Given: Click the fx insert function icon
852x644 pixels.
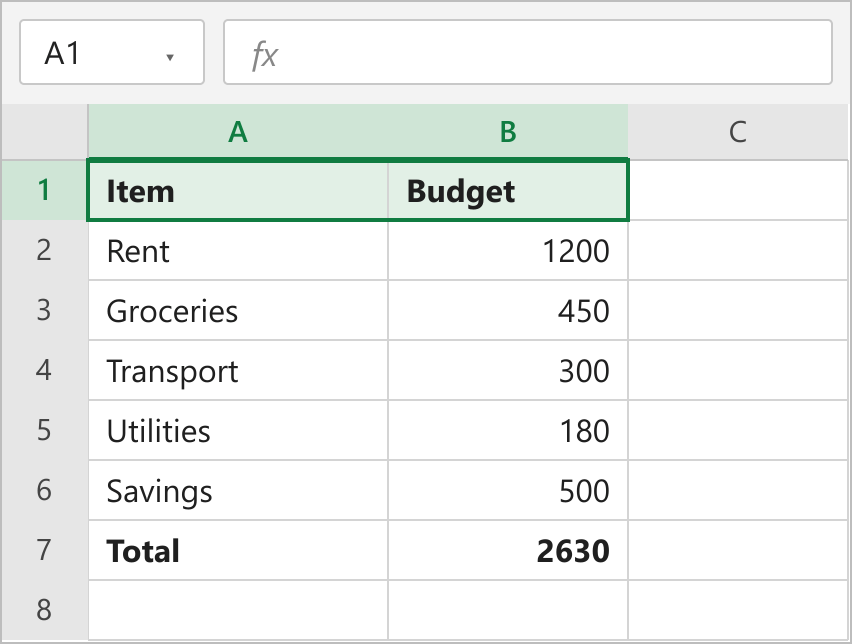Looking at the screenshot, I should coord(265,55).
